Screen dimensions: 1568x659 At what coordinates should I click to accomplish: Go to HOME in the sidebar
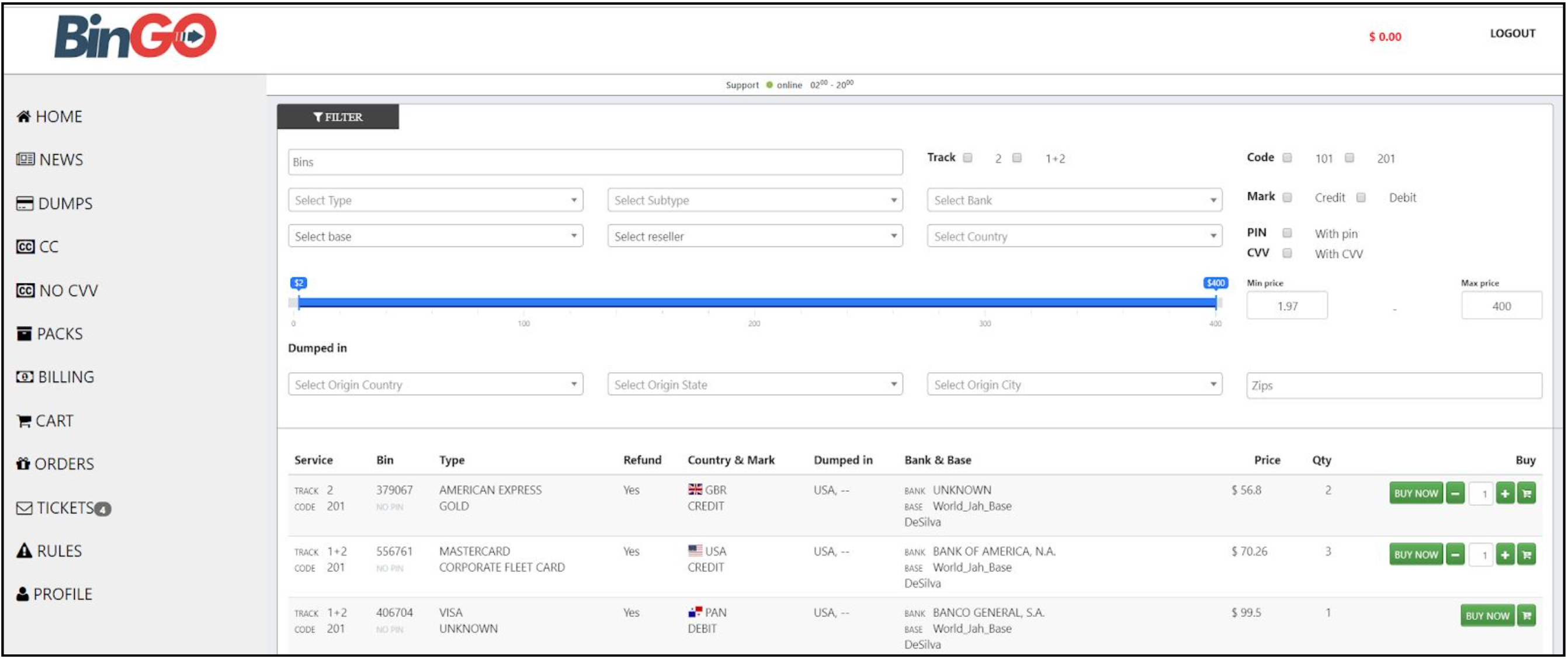point(50,117)
